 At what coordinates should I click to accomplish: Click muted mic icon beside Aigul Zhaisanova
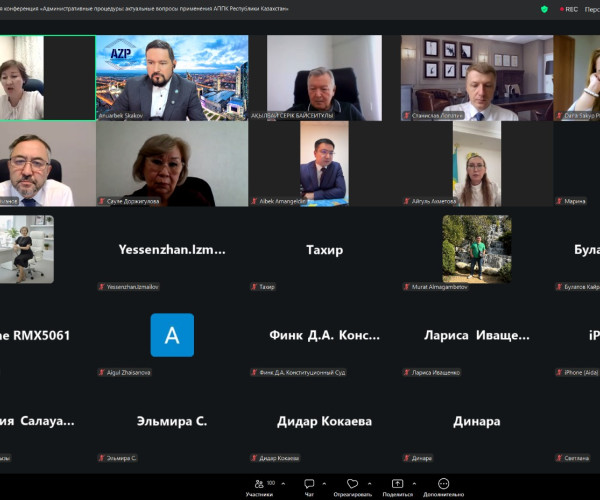(102, 372)
